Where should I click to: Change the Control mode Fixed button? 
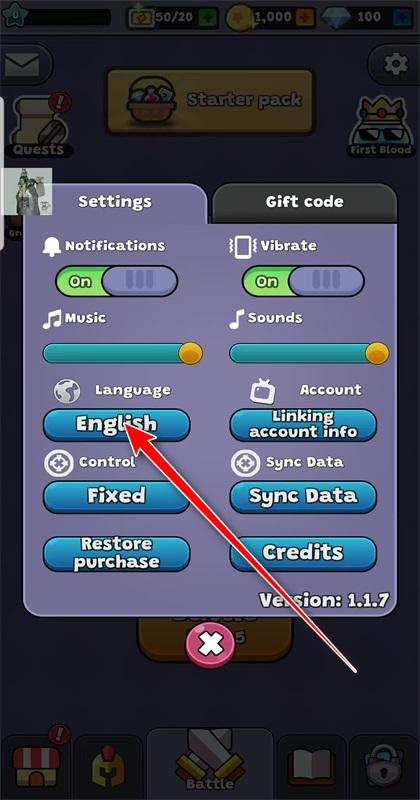pos(116,497)
